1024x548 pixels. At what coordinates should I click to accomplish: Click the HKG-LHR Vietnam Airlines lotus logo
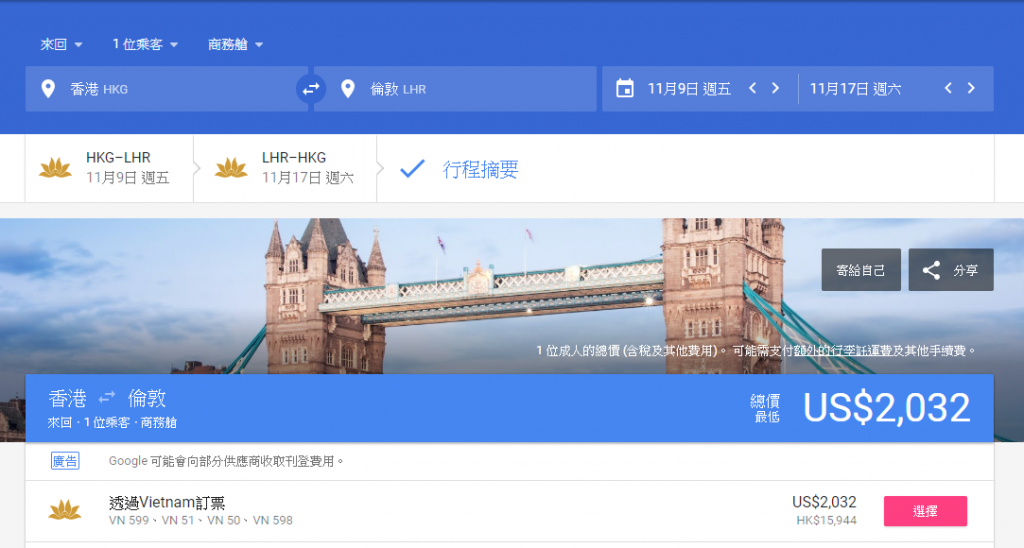(56, 168)
